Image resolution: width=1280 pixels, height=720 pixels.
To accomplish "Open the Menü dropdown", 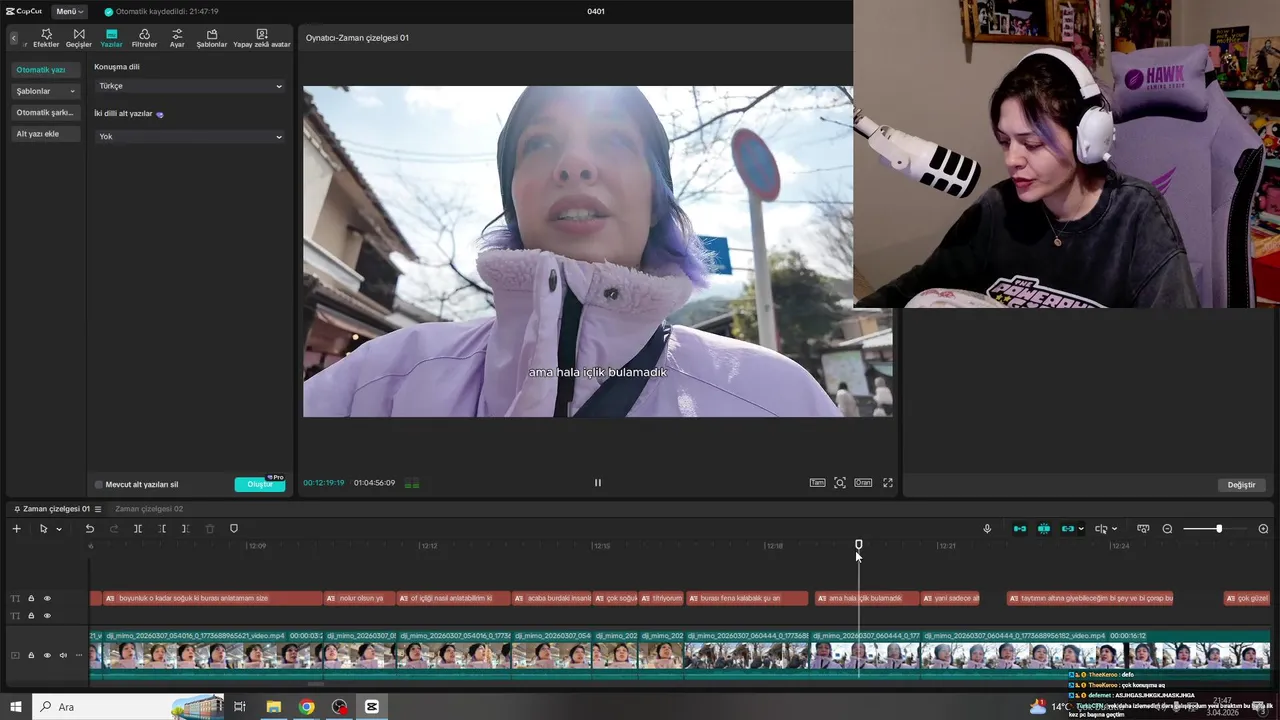I will pos(70,11).
